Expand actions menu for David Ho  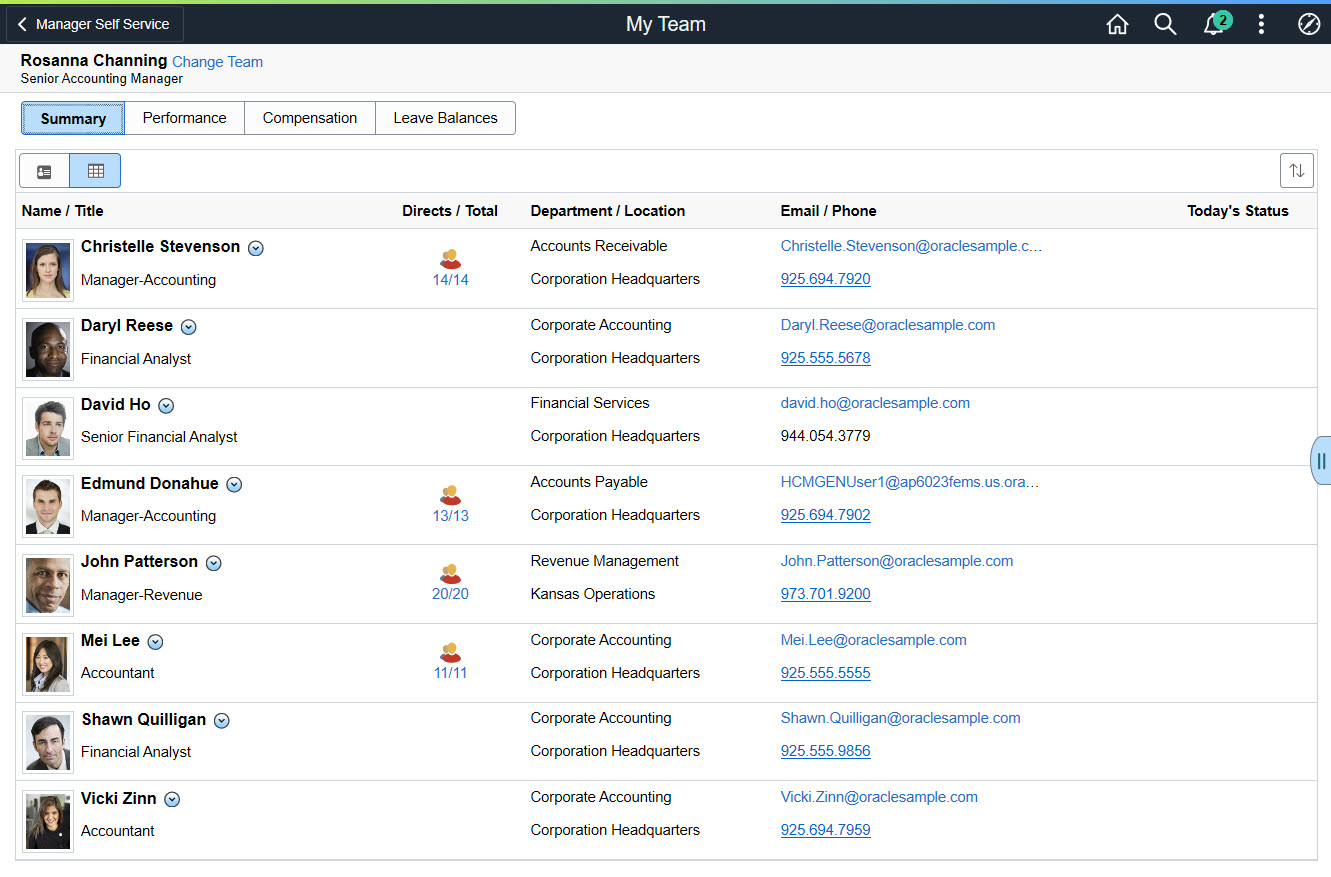coord(167,406)
